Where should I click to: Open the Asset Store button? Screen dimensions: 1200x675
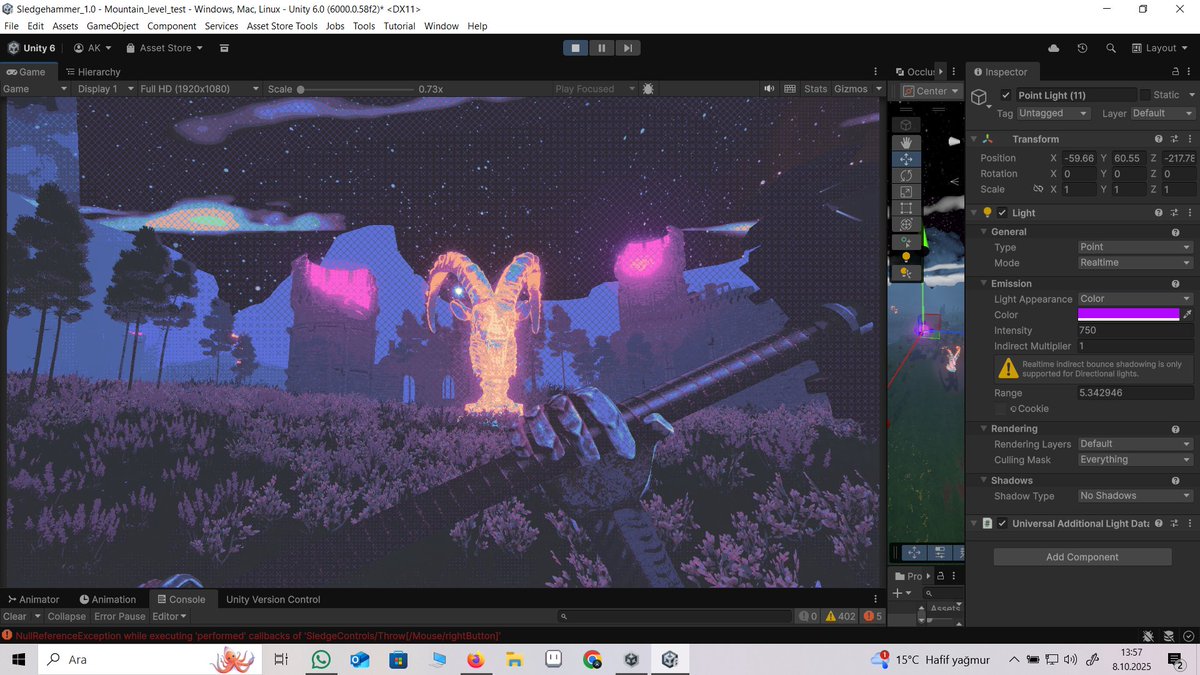point(165,48)
